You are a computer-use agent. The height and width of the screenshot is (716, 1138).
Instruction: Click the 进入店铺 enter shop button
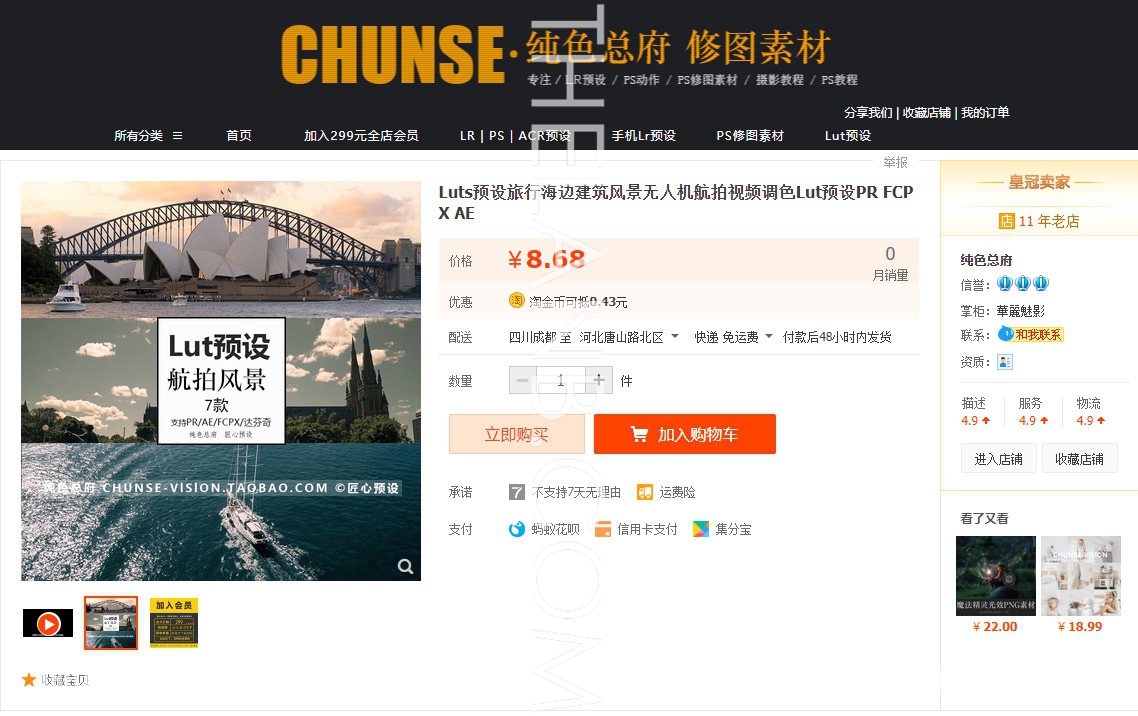998,459
